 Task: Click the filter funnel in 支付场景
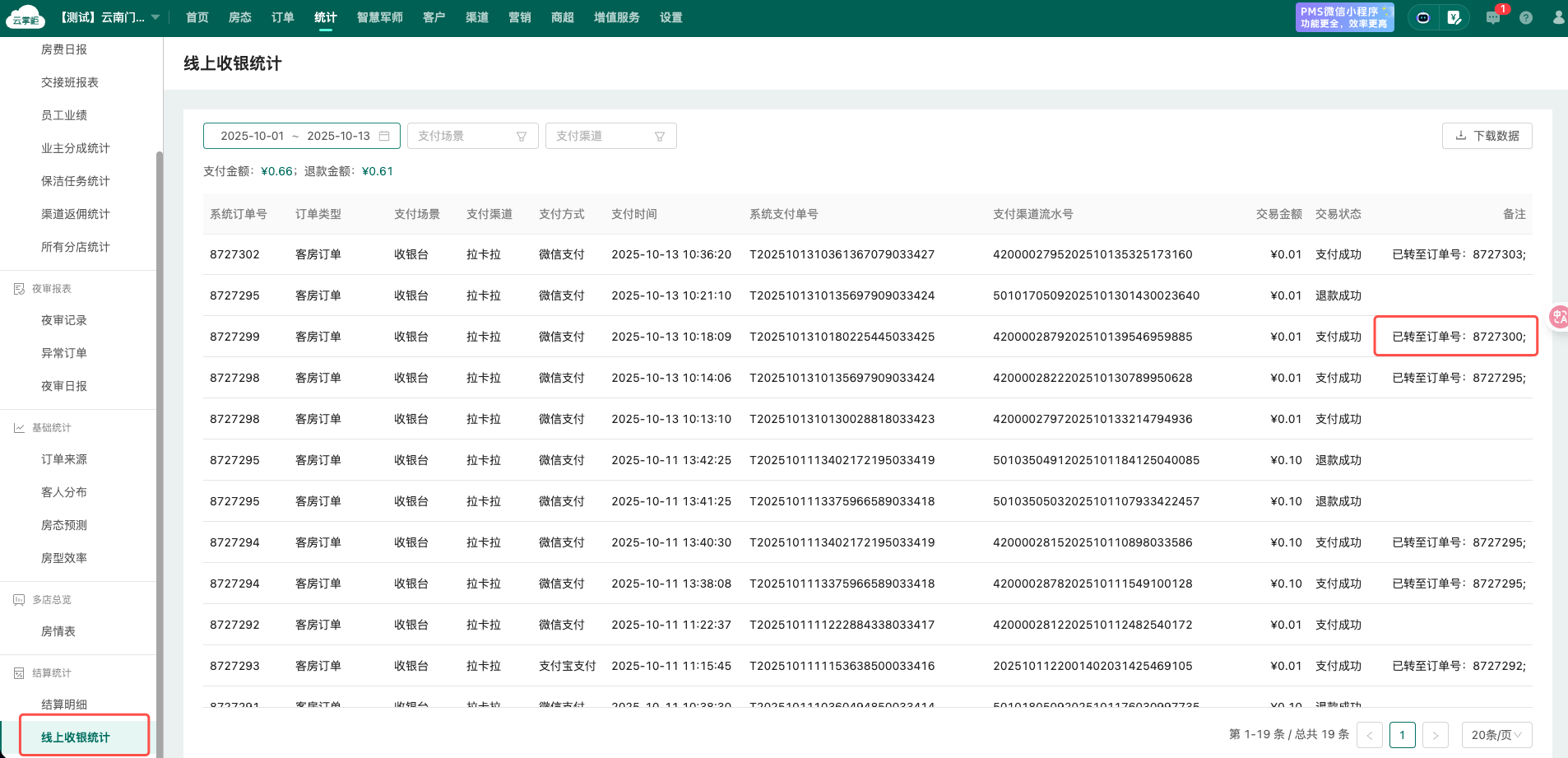pyautogui.click(x=522, y=137)
